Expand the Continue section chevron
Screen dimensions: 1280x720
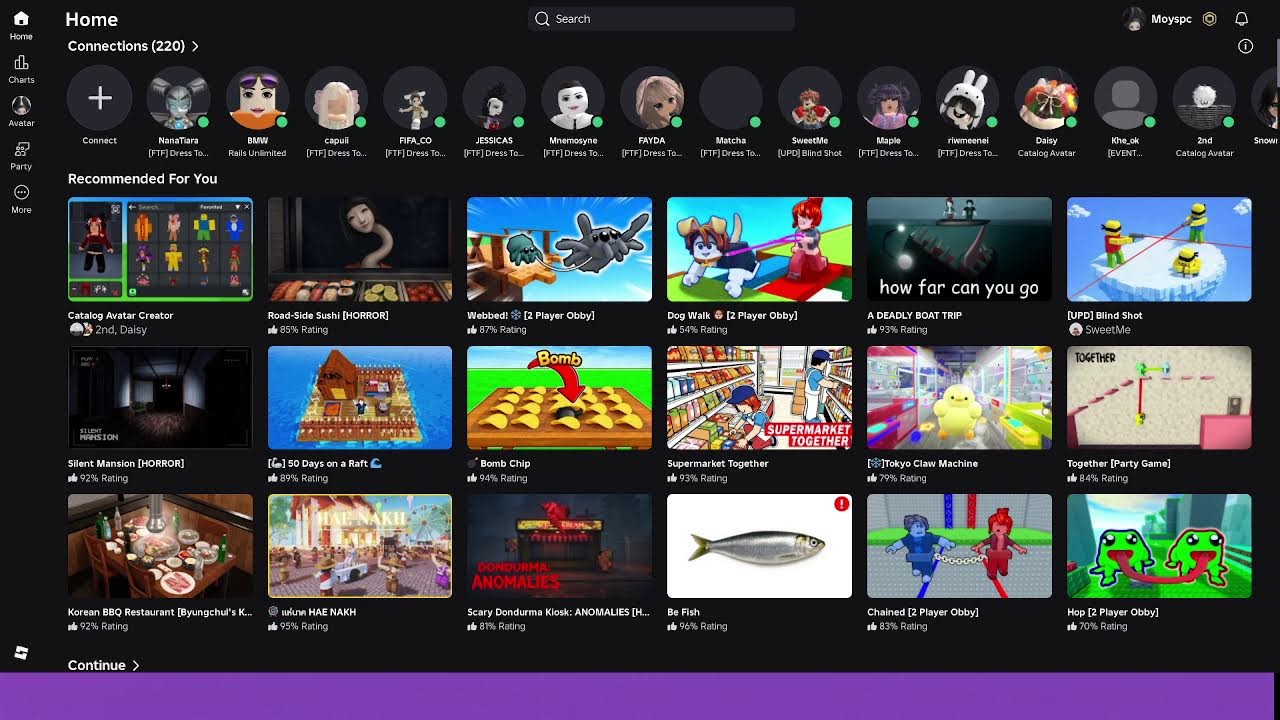coord(136,665)
